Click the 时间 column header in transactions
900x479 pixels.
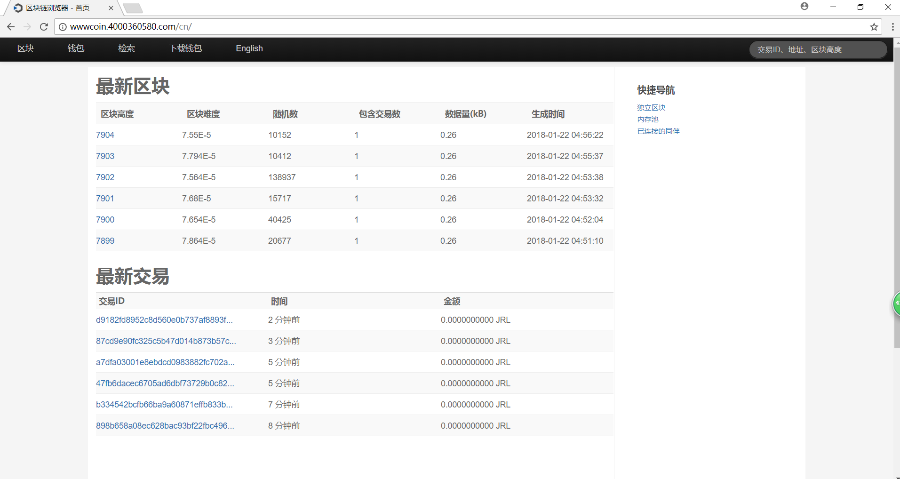[280, 301]
